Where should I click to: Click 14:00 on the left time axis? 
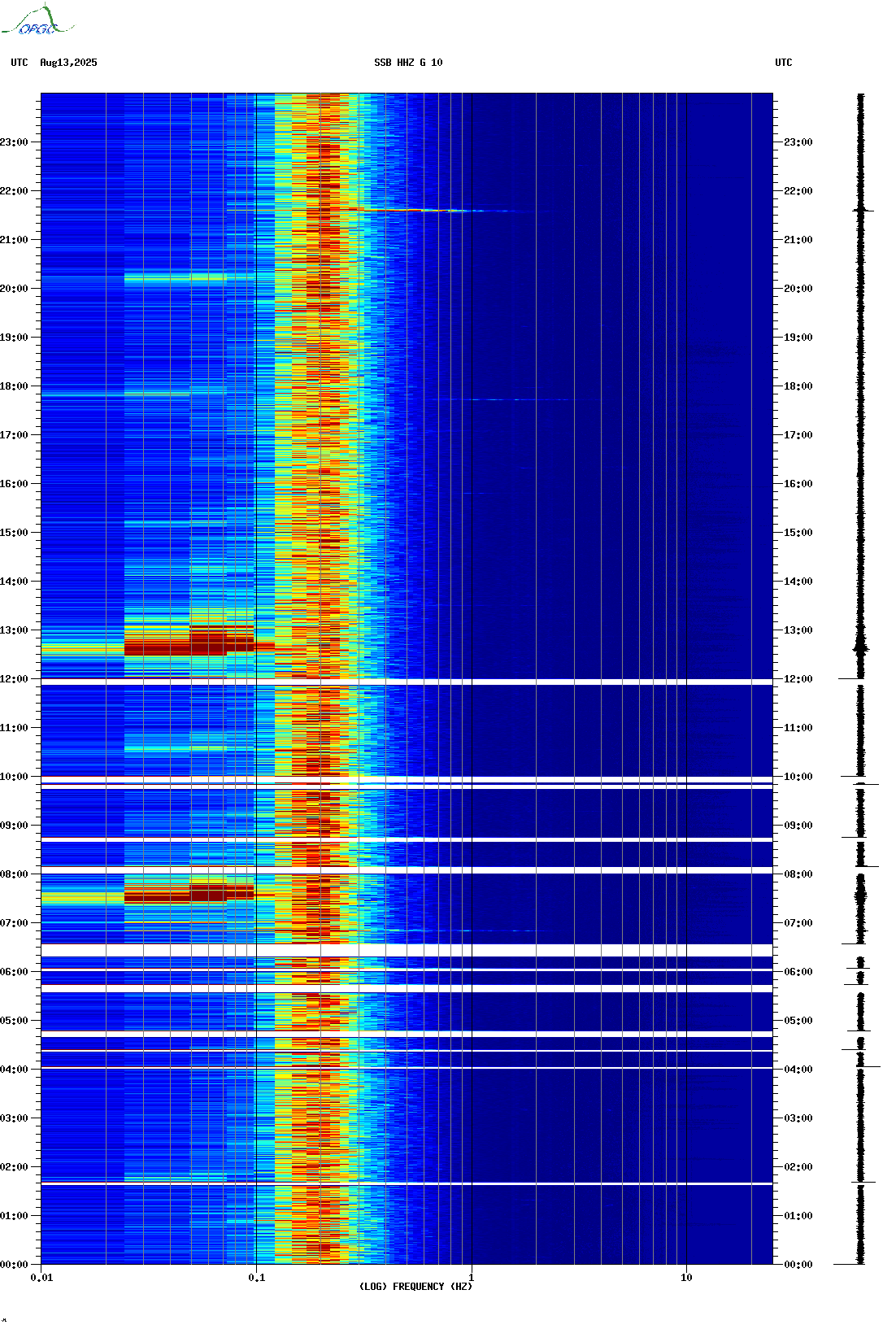pyautogui.click(x=14, y=582)
